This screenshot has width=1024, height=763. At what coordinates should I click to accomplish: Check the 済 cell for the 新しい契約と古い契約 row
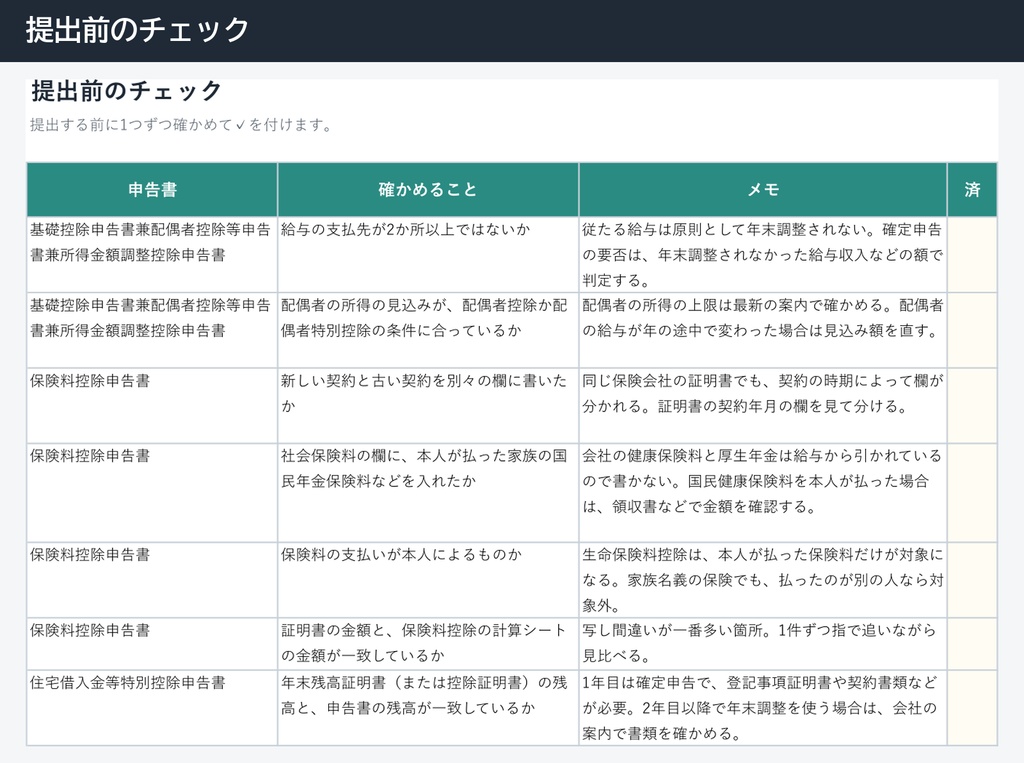pyautogui.click(x=972, y=406)
